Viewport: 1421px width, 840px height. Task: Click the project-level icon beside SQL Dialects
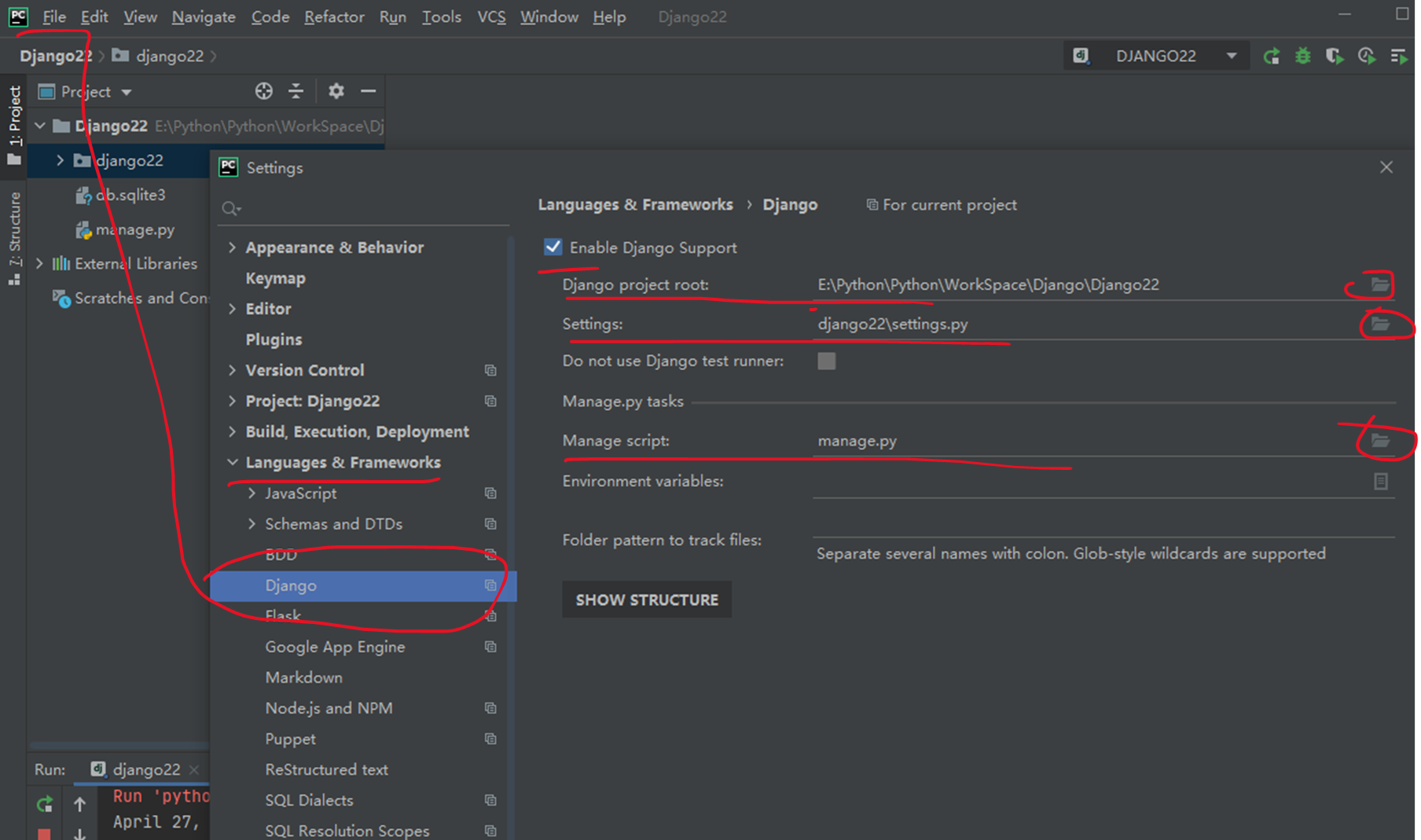click(x=490, y=800)
